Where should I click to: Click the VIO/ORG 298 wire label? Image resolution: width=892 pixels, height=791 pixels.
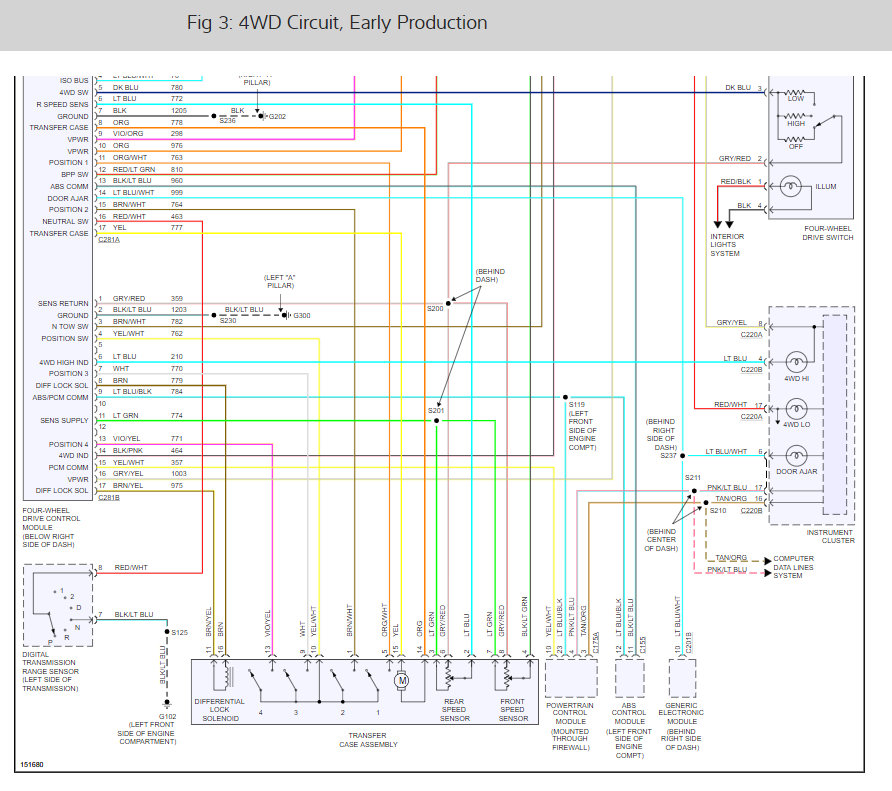pyautogui.click(x=148, y=134)
